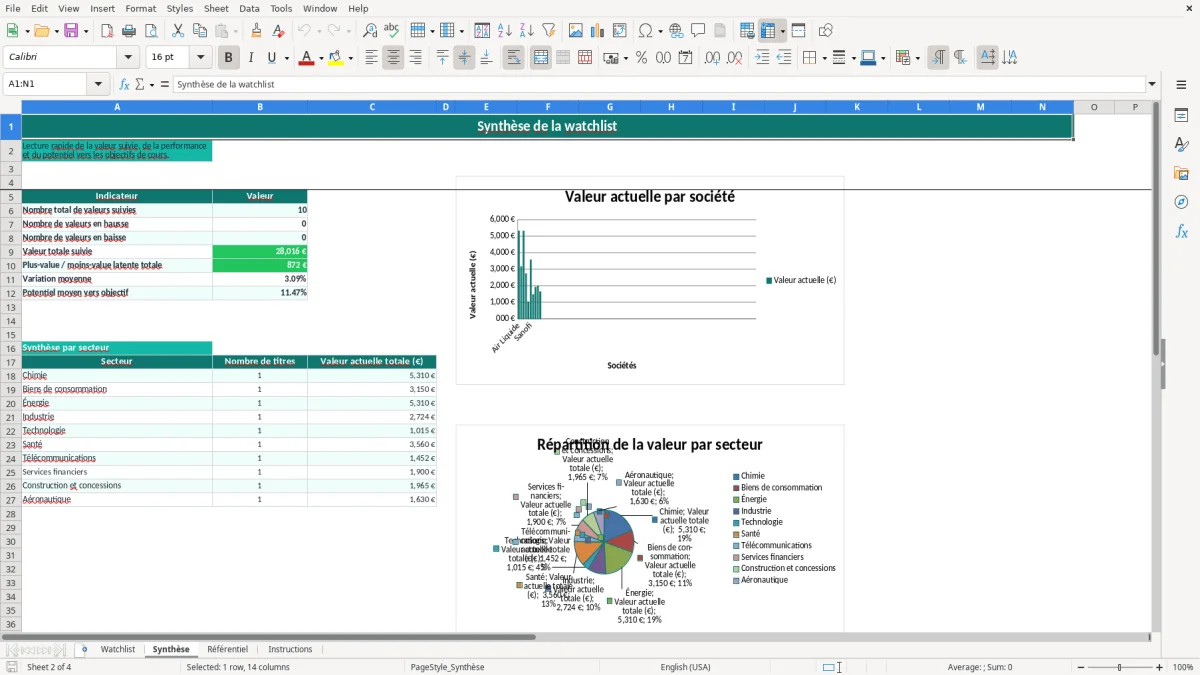The width and height of the screenshot is (1200, 675).
Task: Open the Paste options dropdown arrow
Action: 236,31
